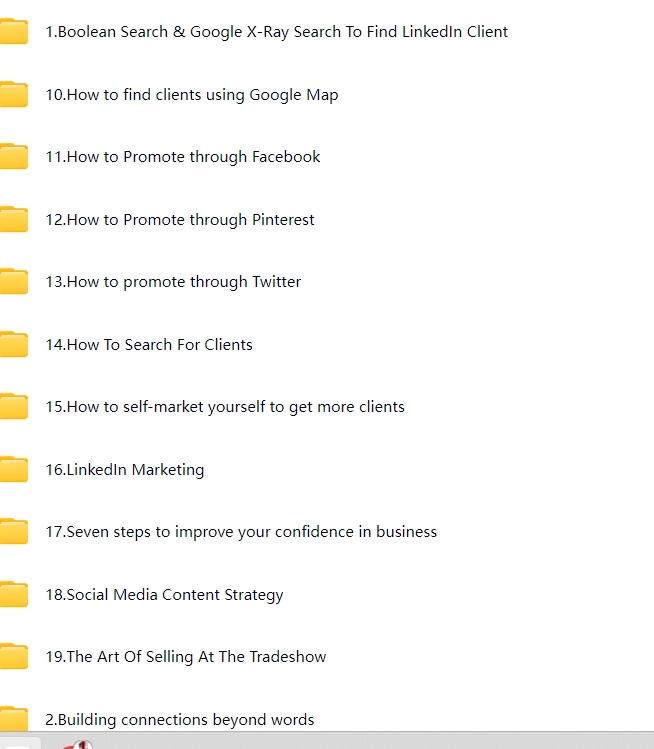Open "10.How to find clients using Google Map"
654x749 pixels.
(x=191, y=95)
